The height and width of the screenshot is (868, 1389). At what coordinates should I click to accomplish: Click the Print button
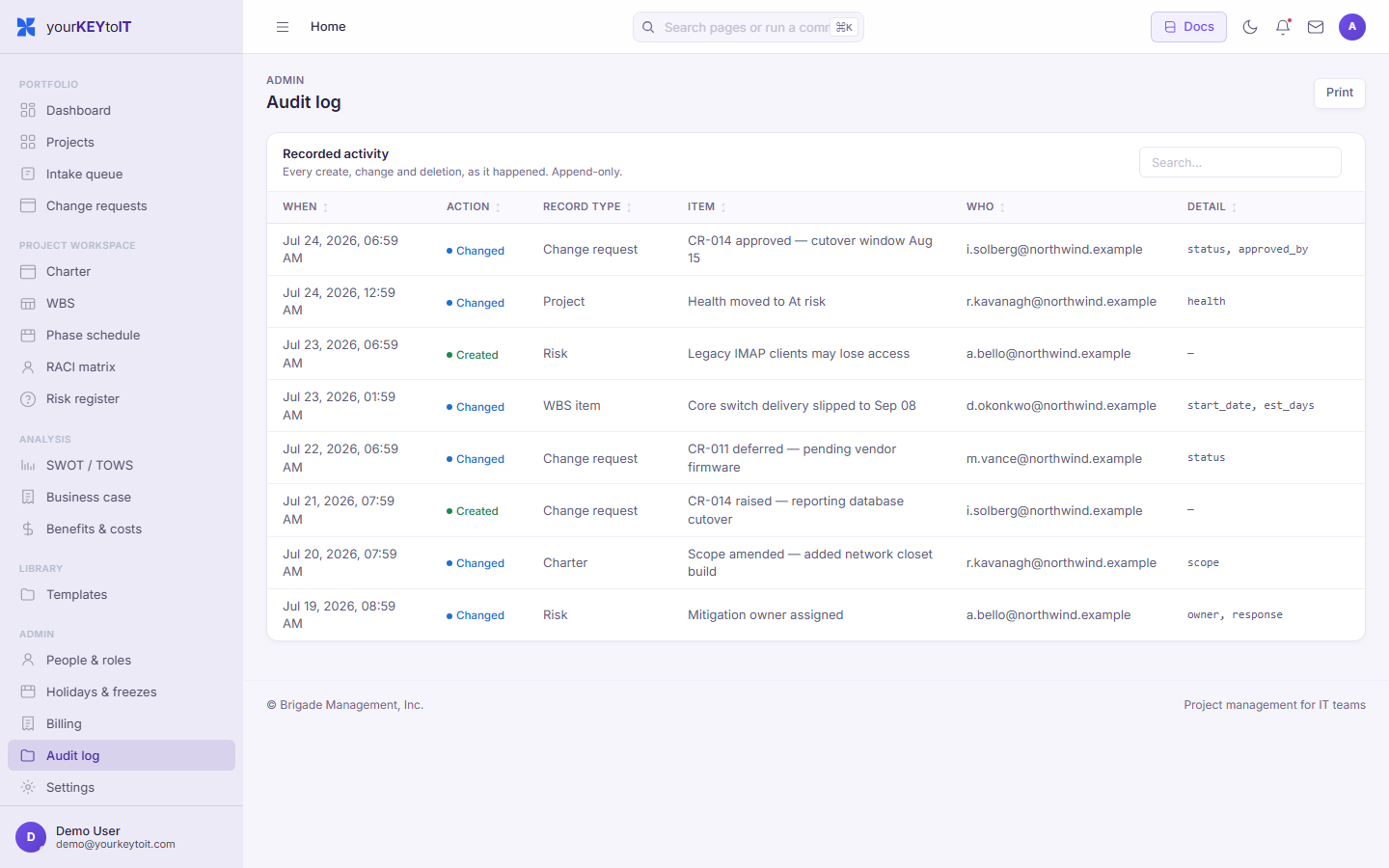click(x=1340, y=93)
